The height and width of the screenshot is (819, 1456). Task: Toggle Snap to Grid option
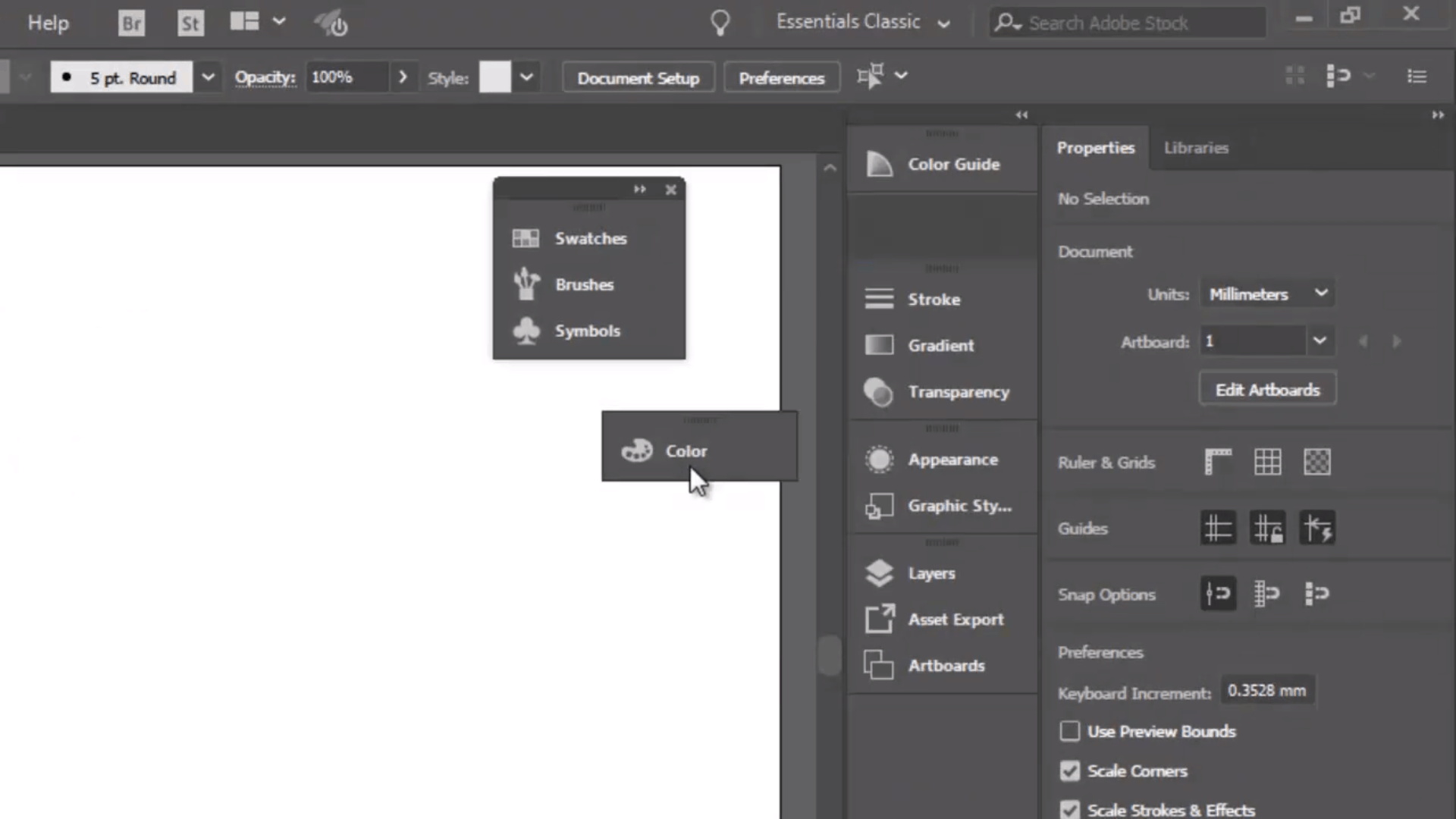click(x=1267, y=594)
